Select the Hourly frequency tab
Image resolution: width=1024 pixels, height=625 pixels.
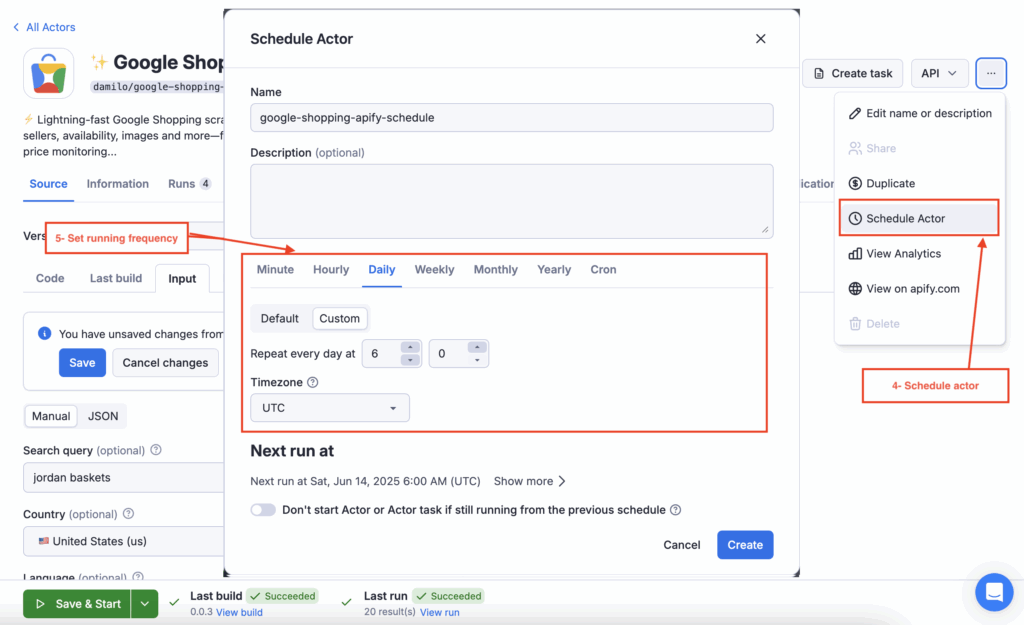tap(331, 269)
